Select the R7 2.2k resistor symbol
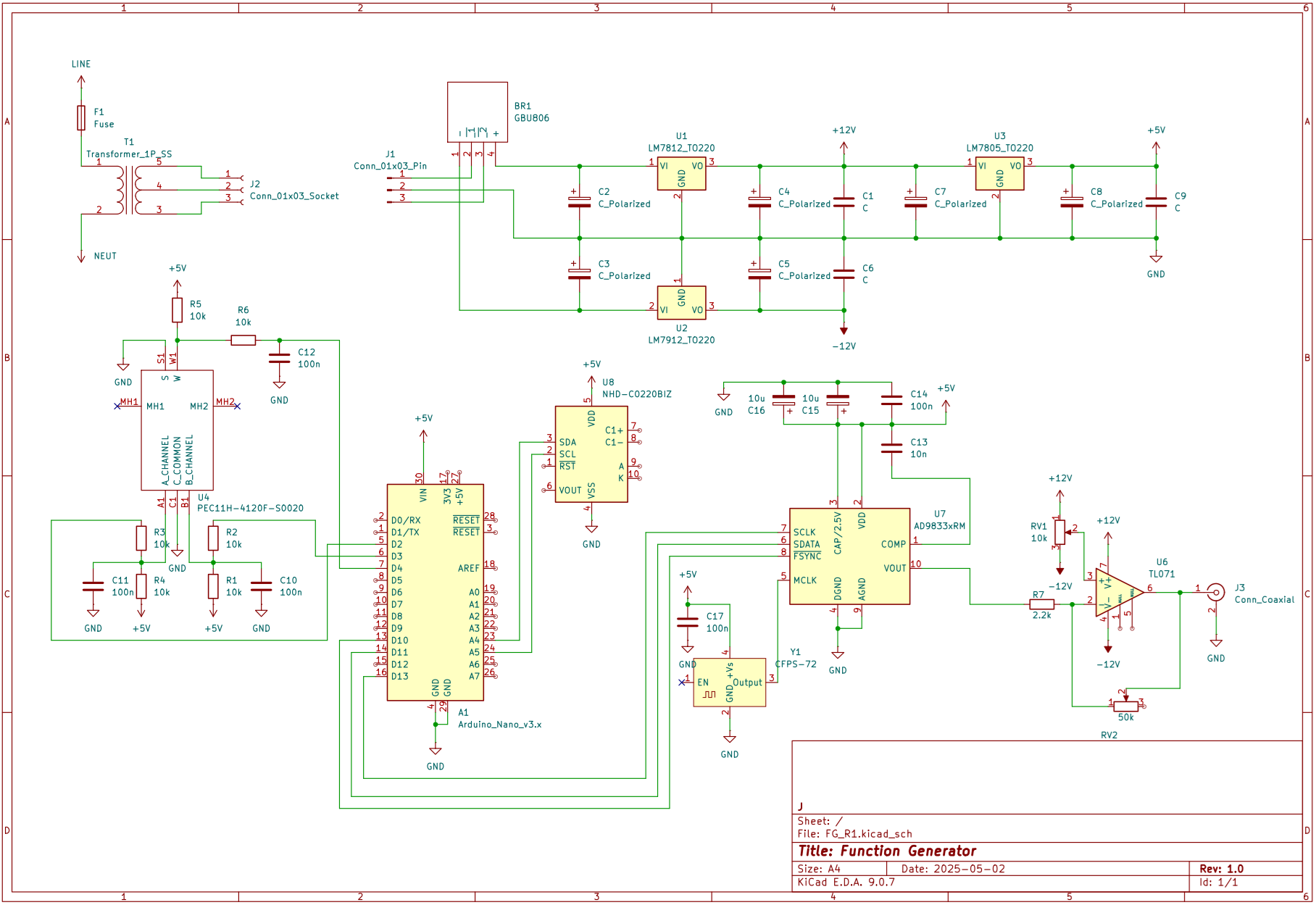The height and width of the screenshot is (905, 1316). (1041, 604)
